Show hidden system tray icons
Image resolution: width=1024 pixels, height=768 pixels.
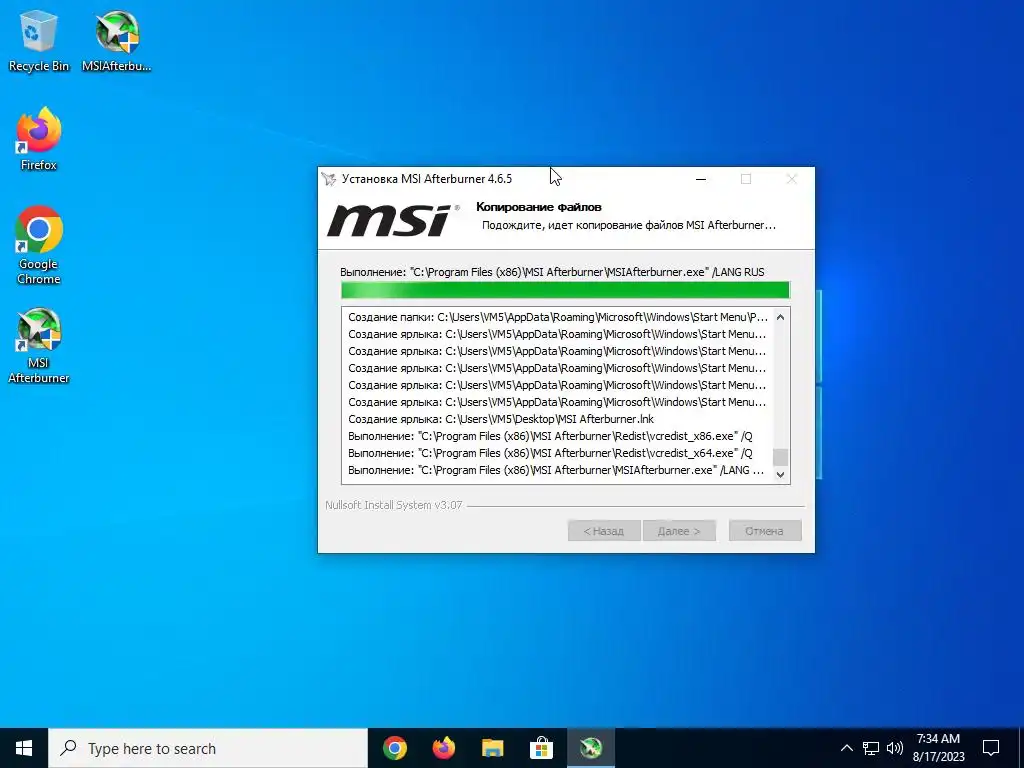(846, 748)
